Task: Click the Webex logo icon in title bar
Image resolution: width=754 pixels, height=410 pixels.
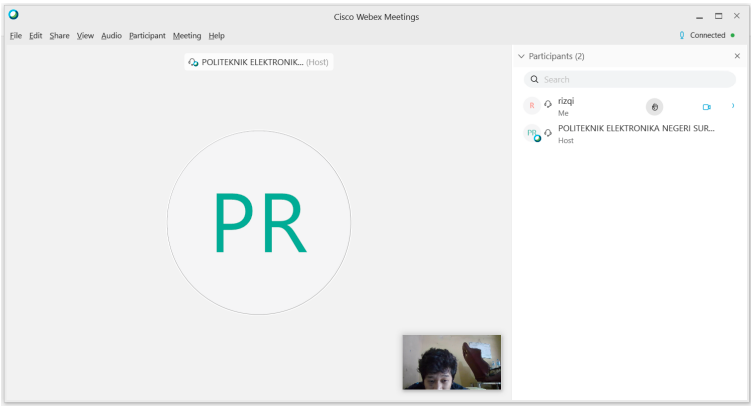Action: (13, 15)
